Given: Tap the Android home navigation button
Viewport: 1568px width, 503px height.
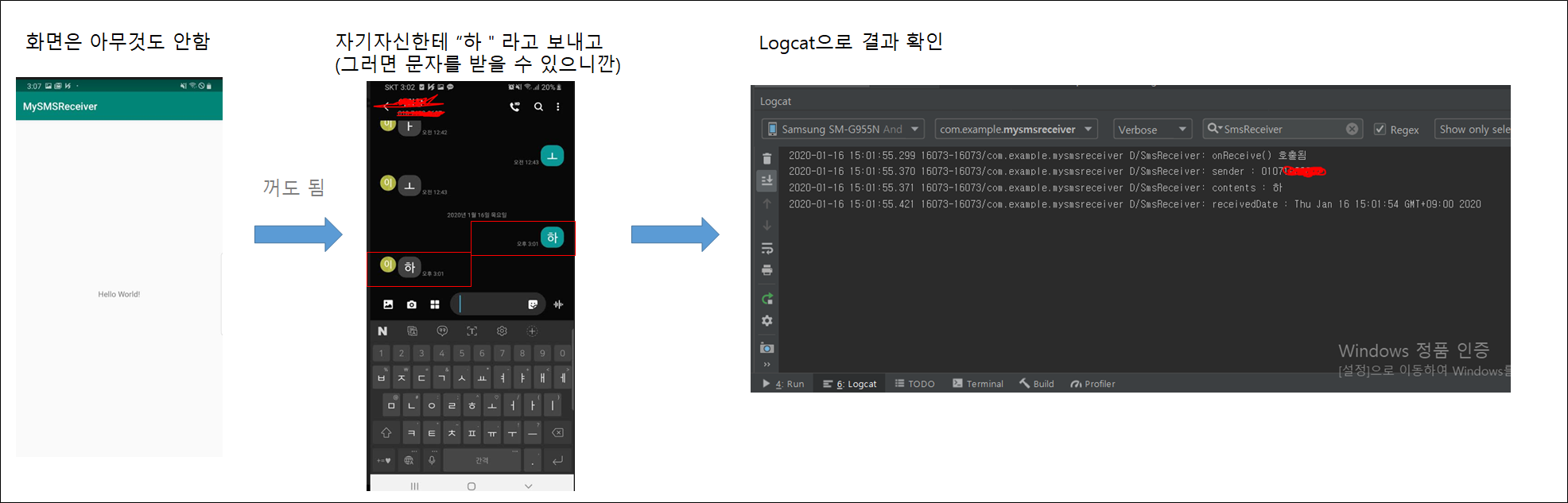Looking at the screenshot, I should click(472, 486).
